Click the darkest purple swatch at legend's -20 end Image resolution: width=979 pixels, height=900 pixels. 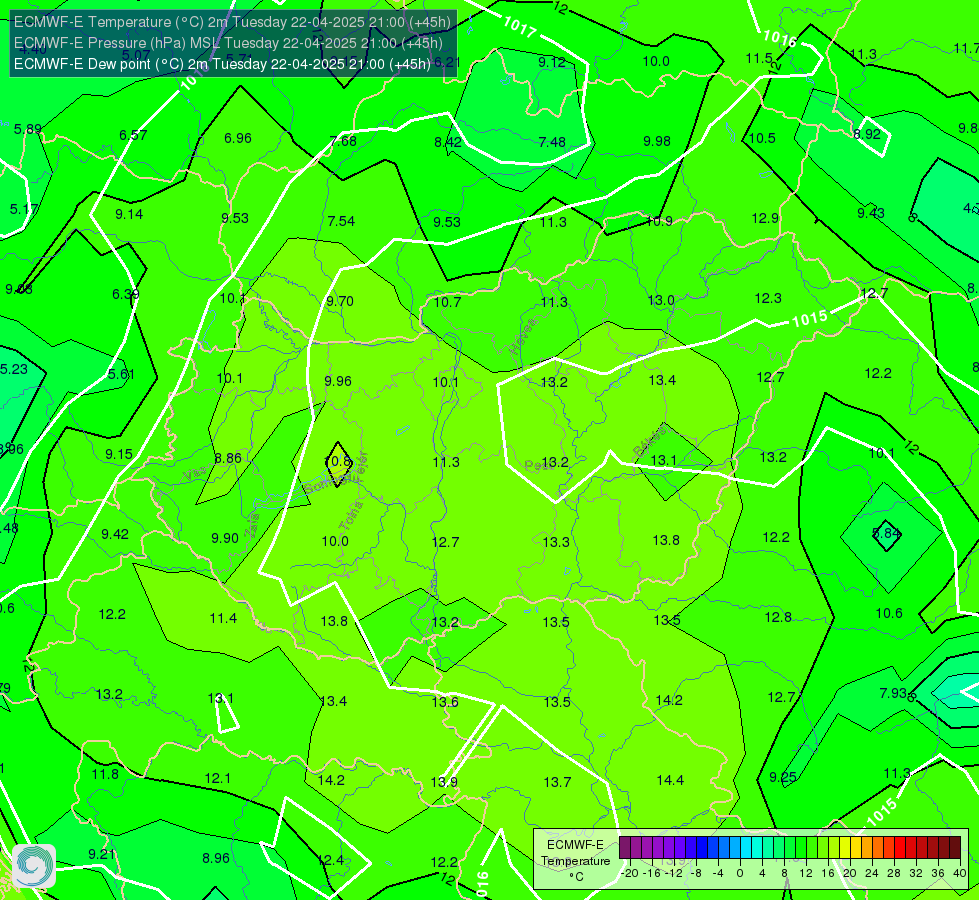pyautogui.click(x=625, y=848)
